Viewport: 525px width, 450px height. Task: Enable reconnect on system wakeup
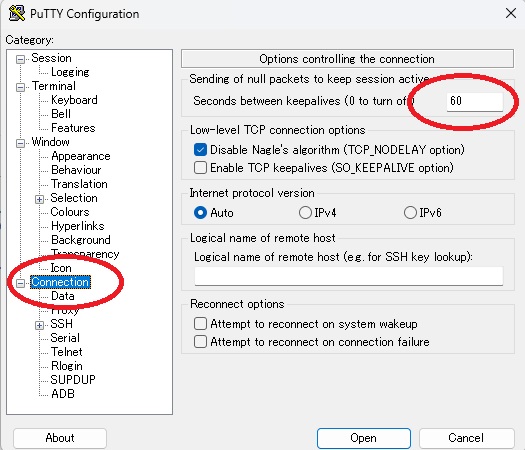click(200, 324)
